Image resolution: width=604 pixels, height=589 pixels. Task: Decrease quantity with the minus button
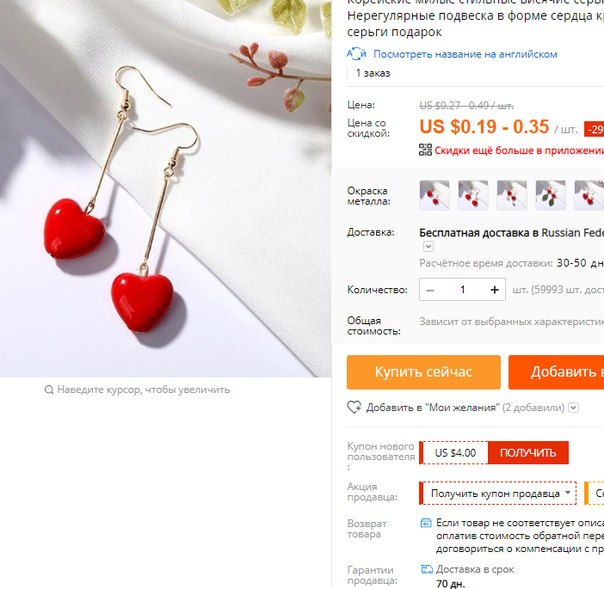431,290
